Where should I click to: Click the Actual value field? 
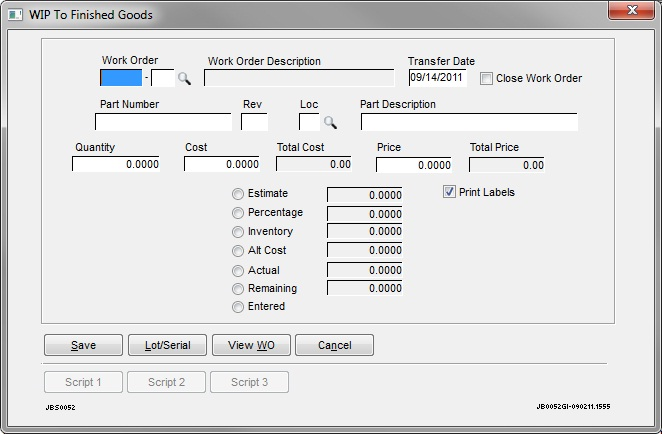(x=365, y=270)
